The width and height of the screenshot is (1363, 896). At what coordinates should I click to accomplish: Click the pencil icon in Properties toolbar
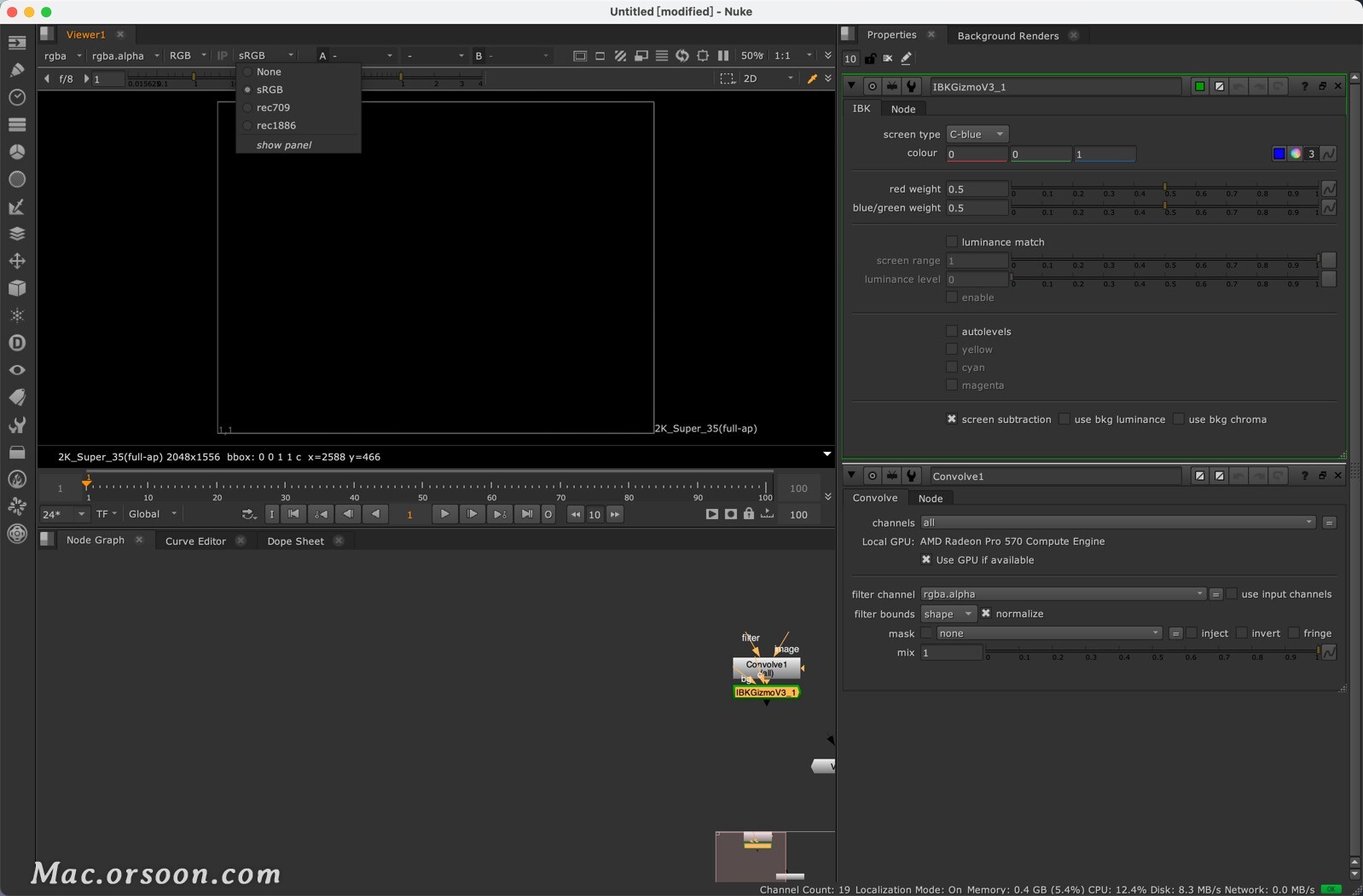[x=907, y=59]
